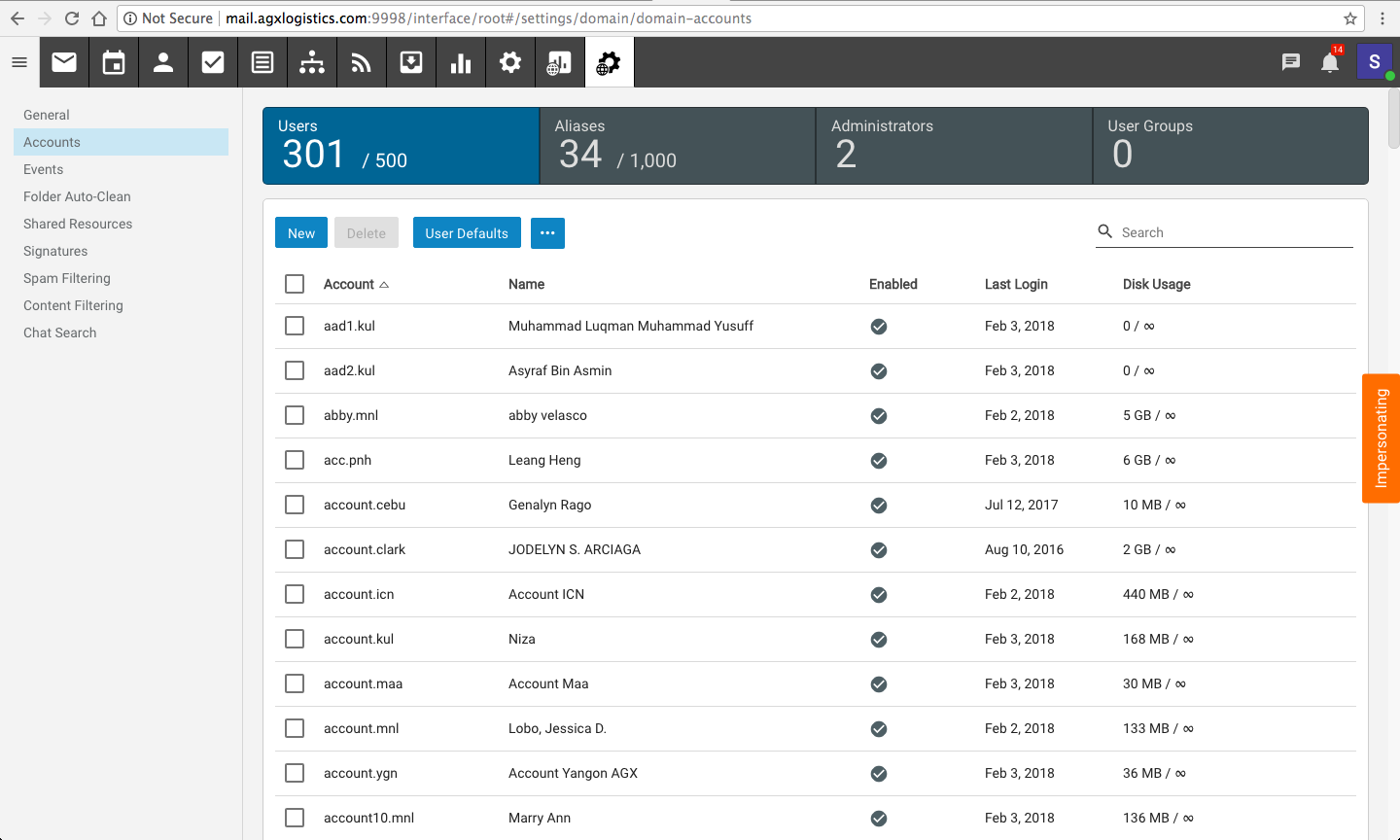Open the Calendar icon in toolbar
1400x840 pixels.
[114, 62]
